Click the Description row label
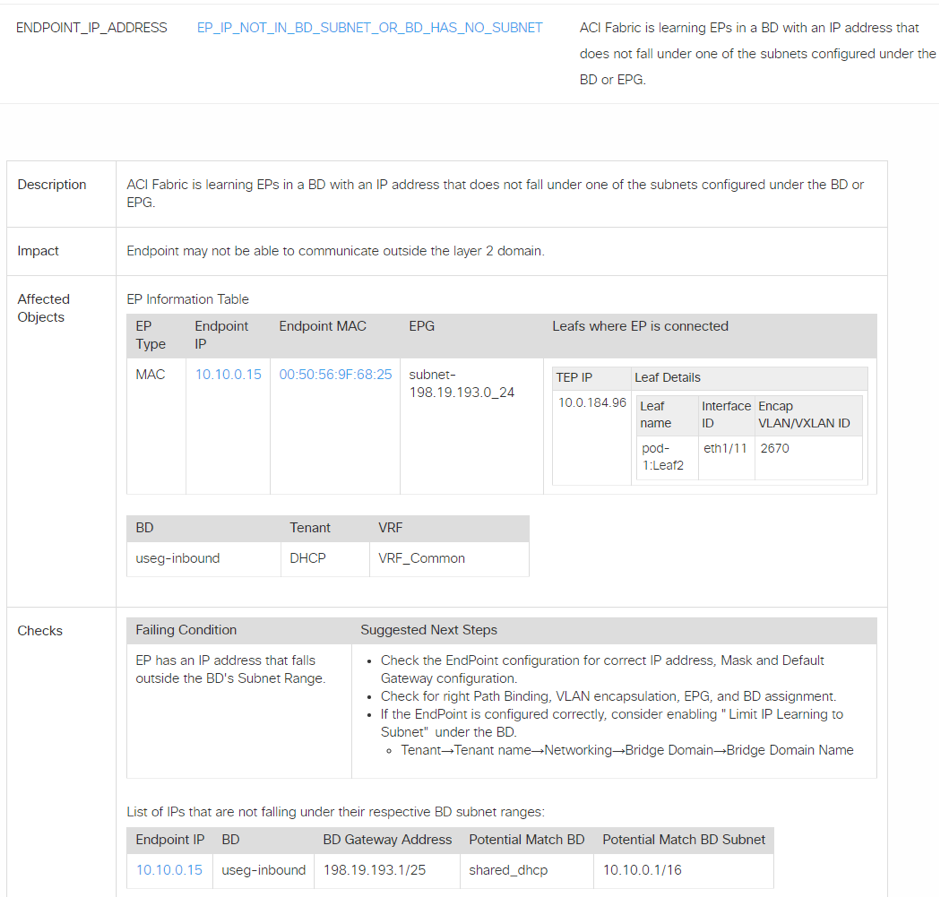The width and height of the screenshot is (939, 897). click(52, 185)
